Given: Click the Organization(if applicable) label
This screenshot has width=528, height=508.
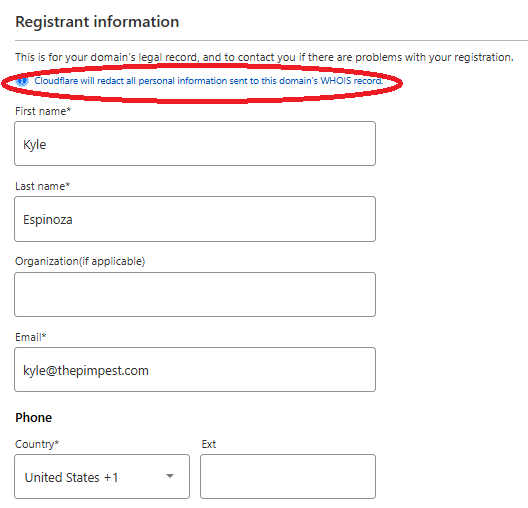Looking at the screenshot, I should (x=80, y=261).
